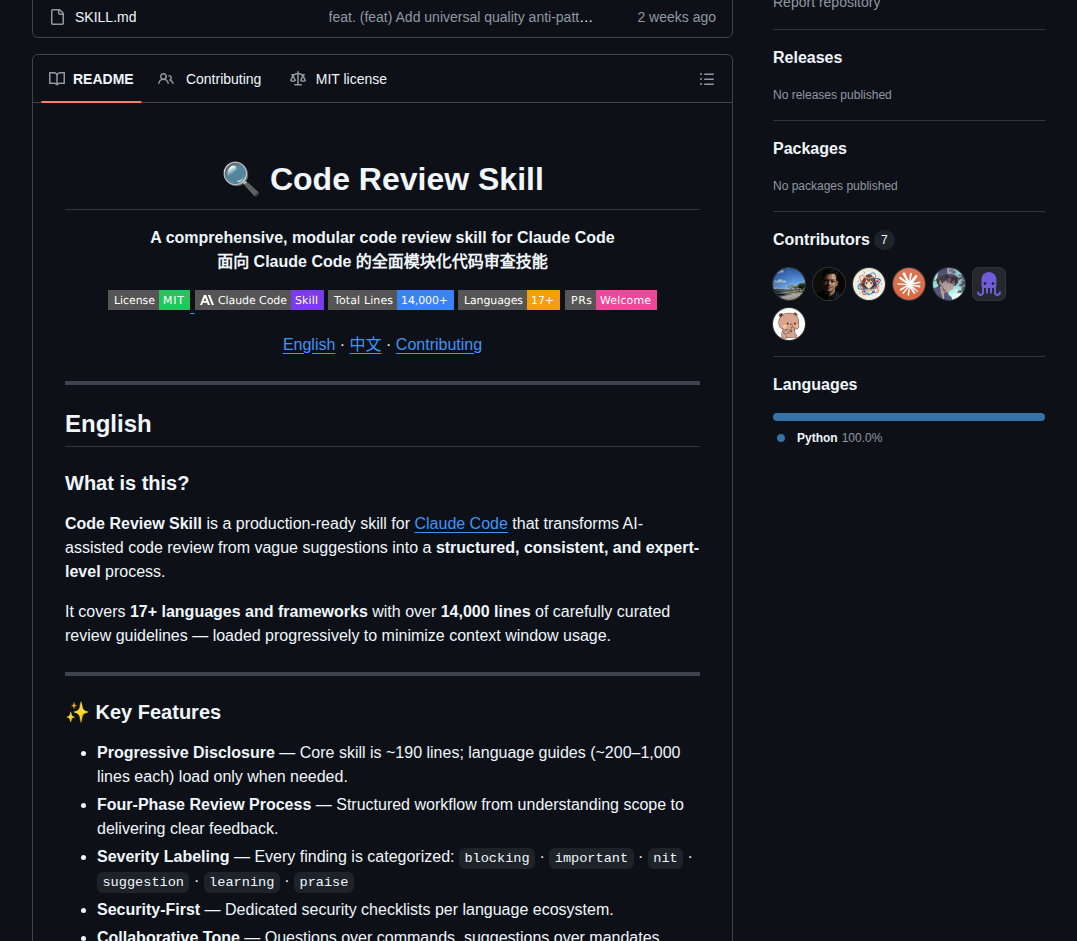Open the Releases section link

(807, 58)
